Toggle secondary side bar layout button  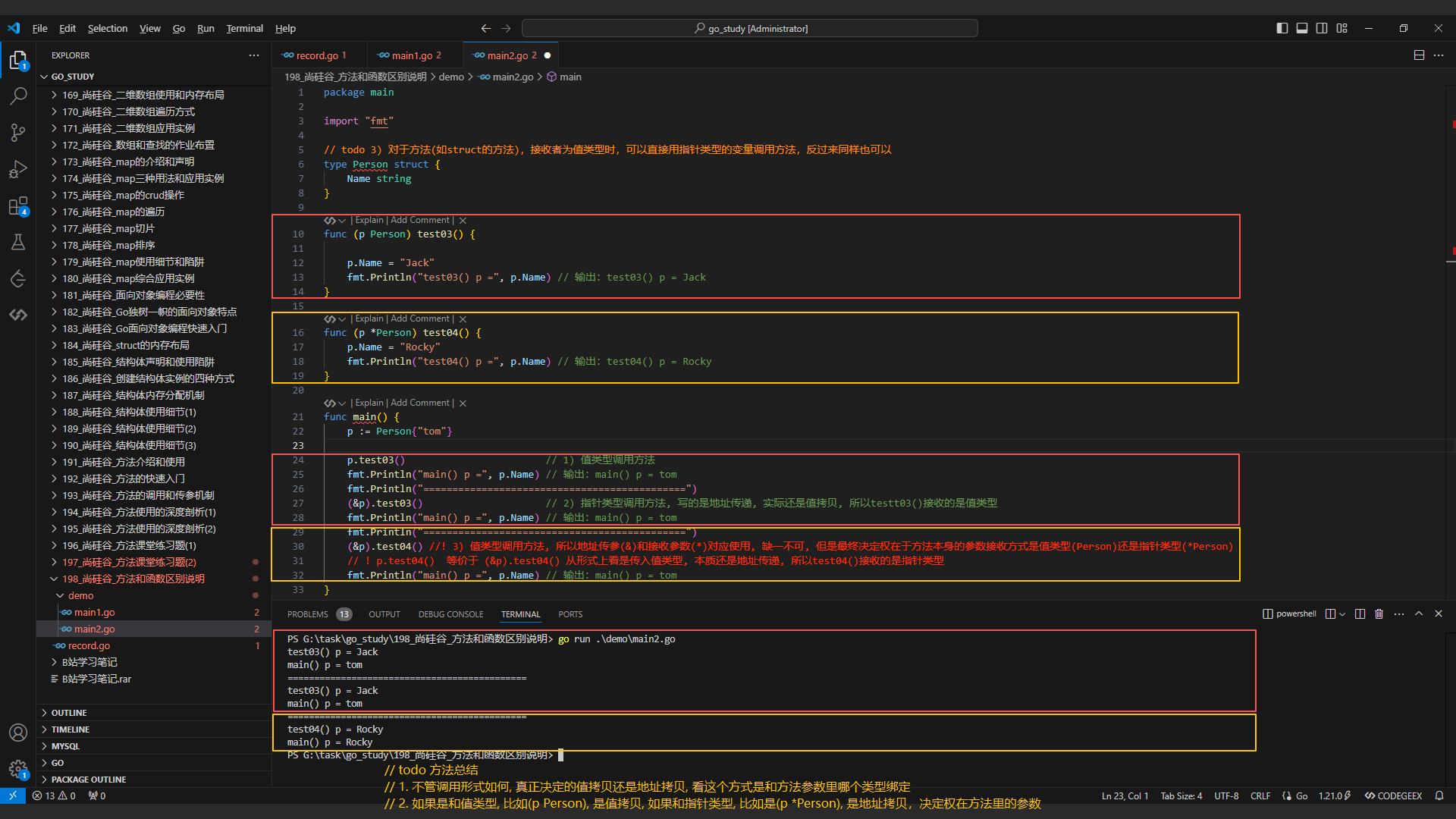(1322, 28)
